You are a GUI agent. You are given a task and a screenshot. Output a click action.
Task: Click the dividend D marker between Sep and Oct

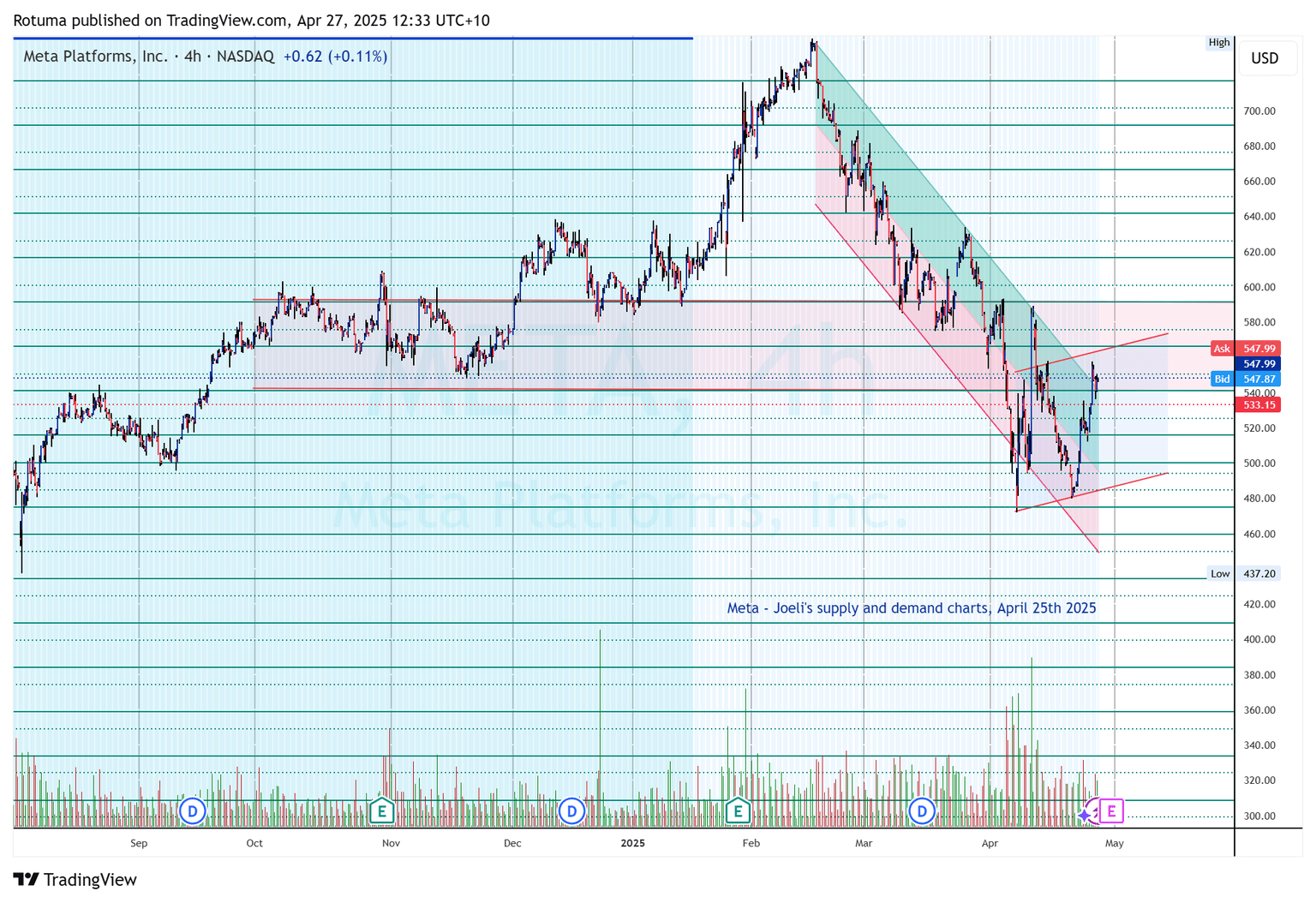pos(193,810)
